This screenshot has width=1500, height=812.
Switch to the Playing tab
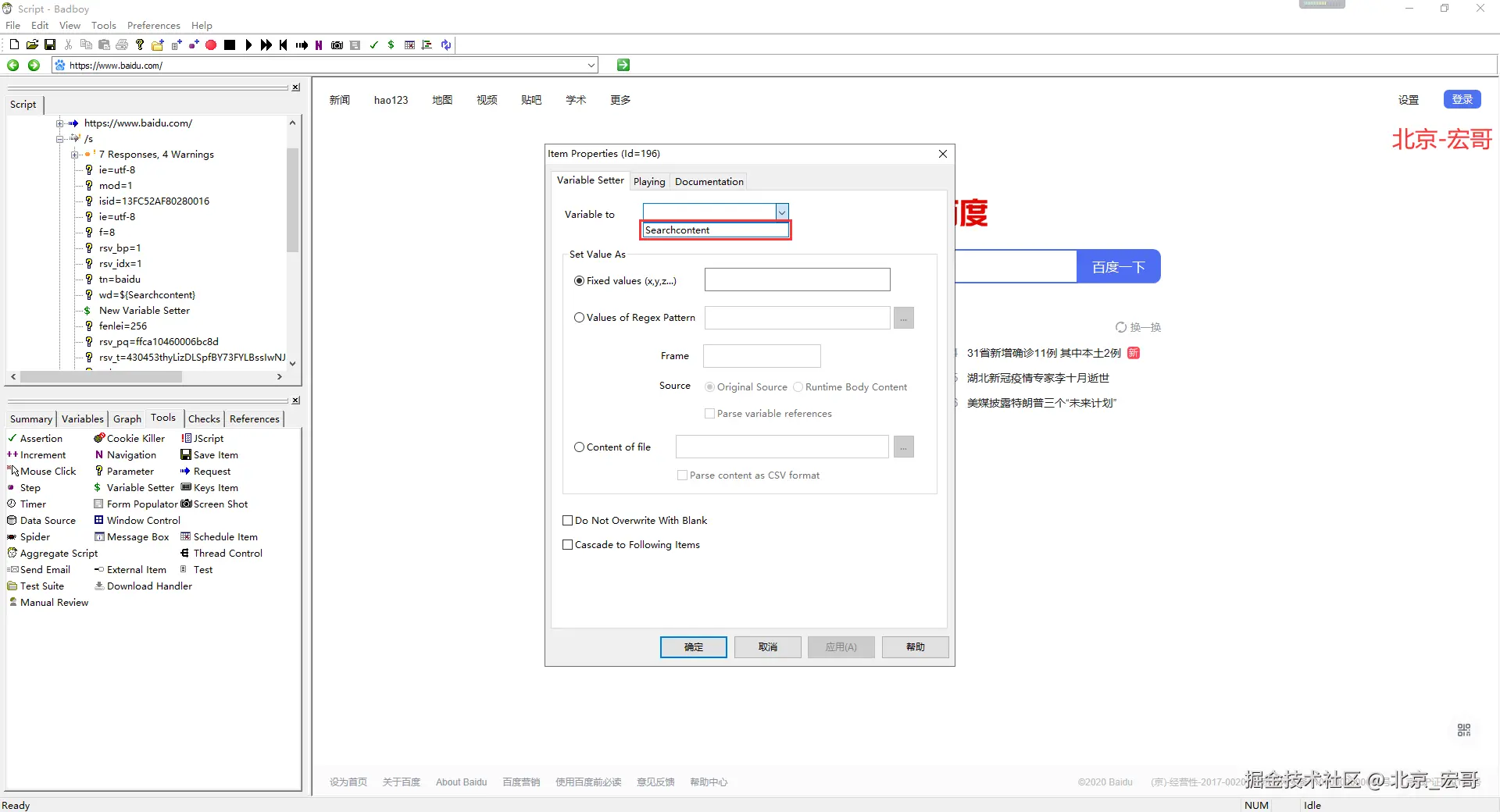tap(649, 182)
